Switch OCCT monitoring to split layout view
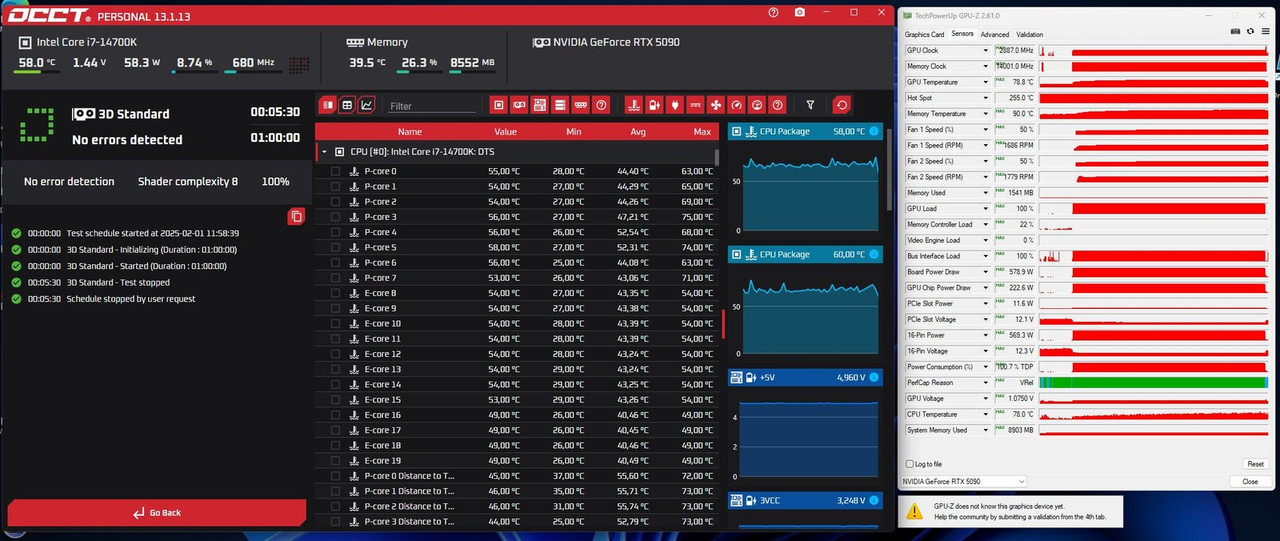 [327, 105]
